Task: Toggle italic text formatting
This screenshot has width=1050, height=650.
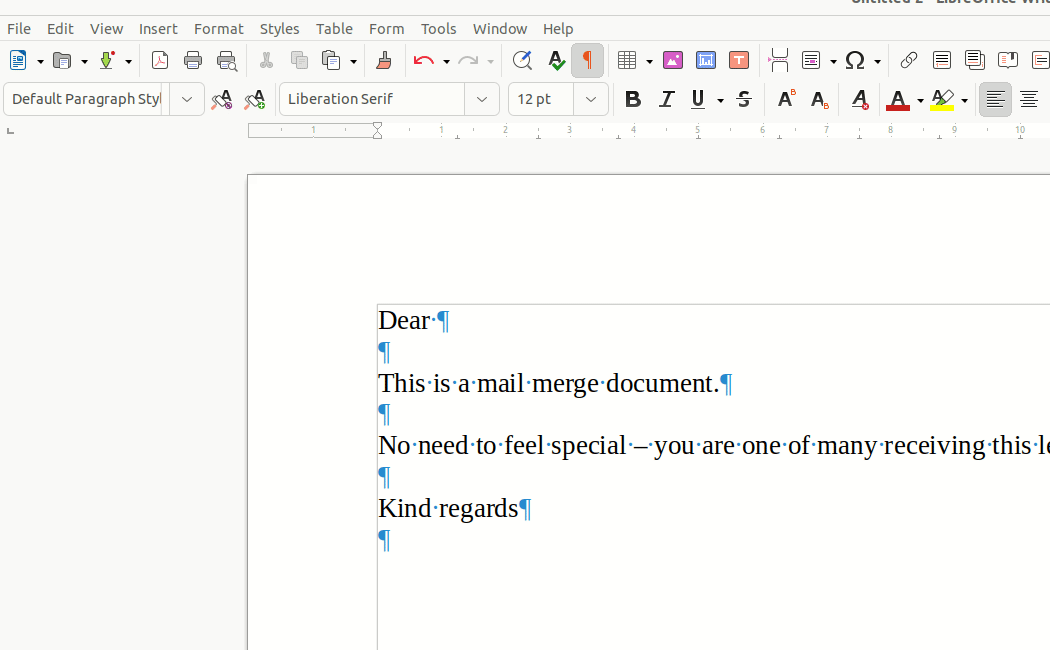Action: click(666, 100)
